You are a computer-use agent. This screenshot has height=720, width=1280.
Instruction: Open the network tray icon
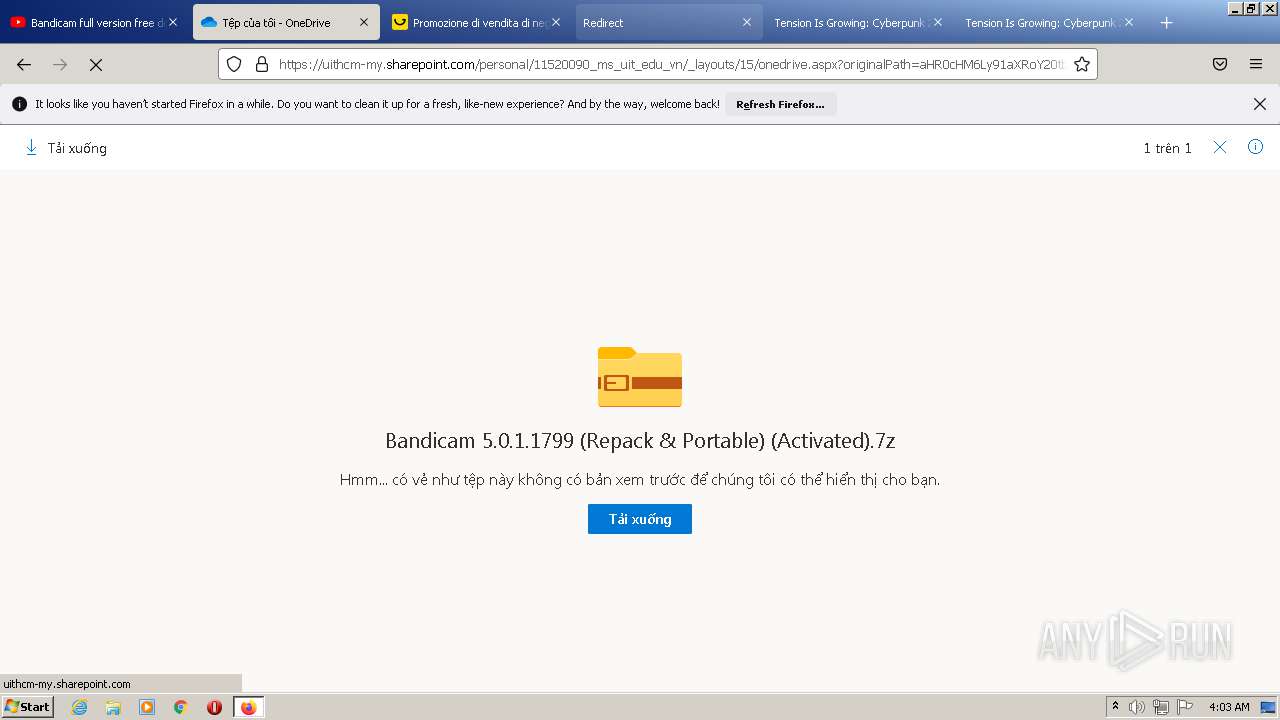[x=1161, y=707]
